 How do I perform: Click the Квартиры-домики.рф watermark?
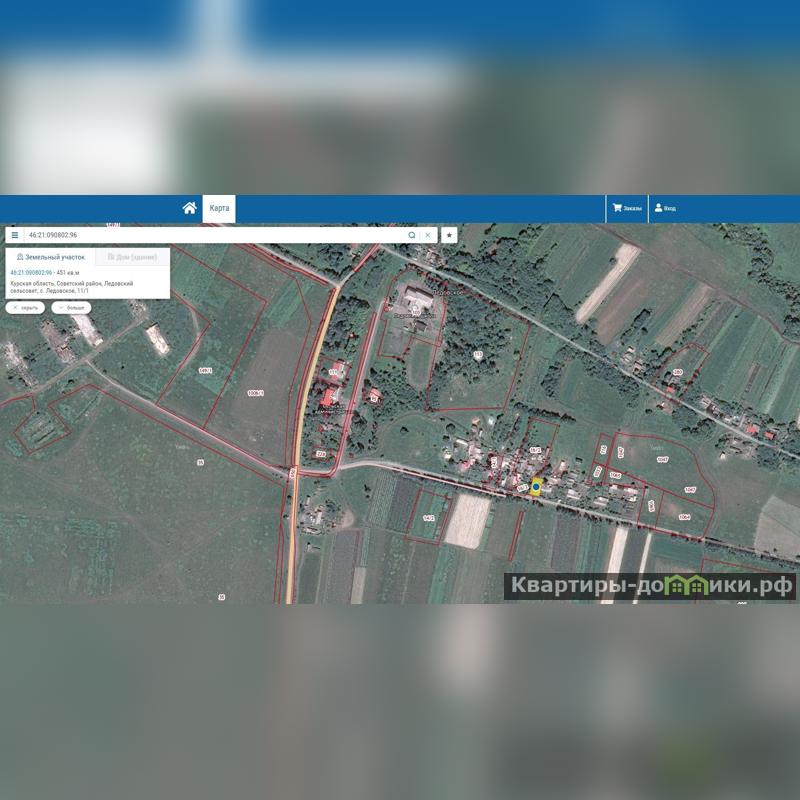[x=650, y=586]
